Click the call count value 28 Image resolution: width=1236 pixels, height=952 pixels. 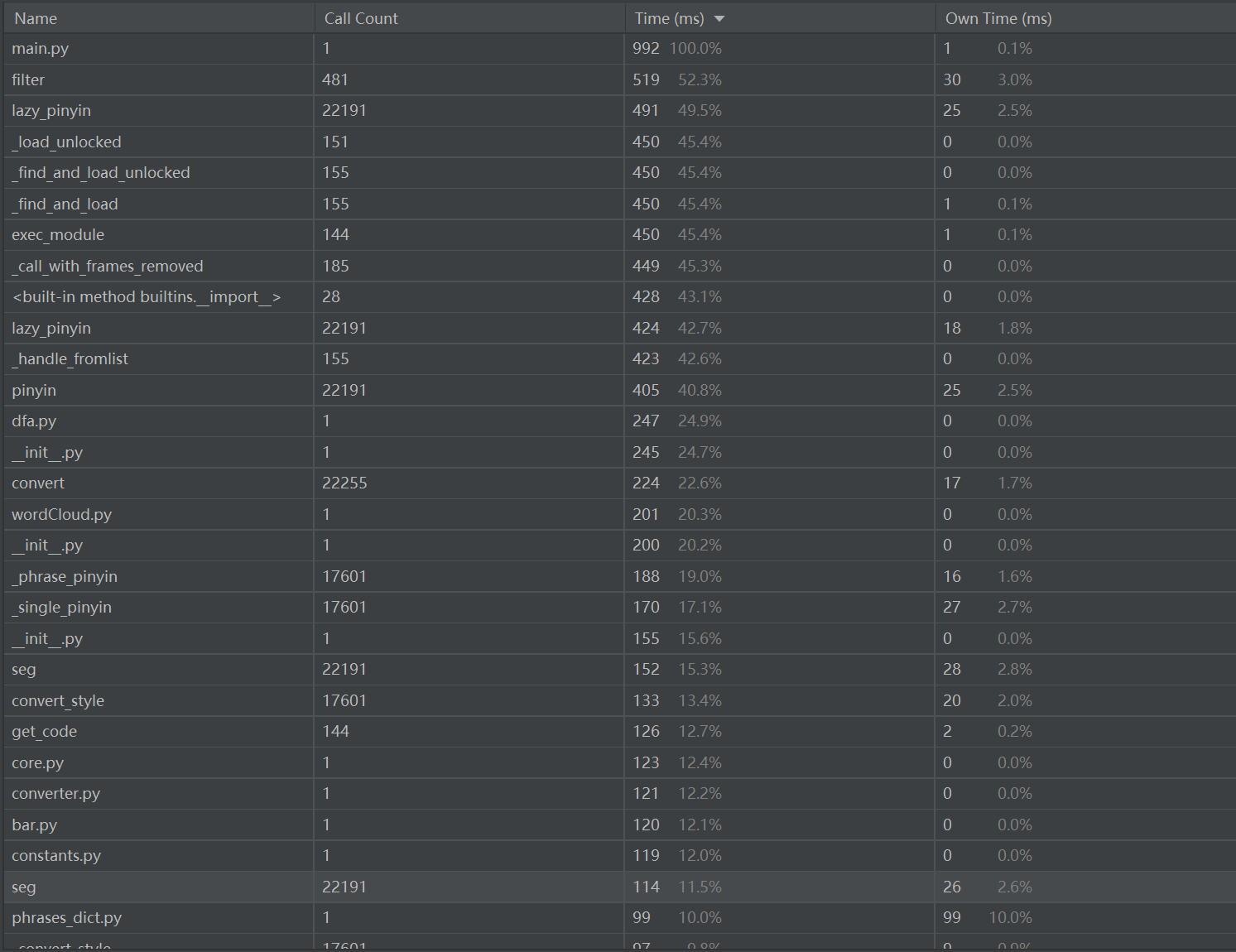pyautogui.click(x=331, y=297)
